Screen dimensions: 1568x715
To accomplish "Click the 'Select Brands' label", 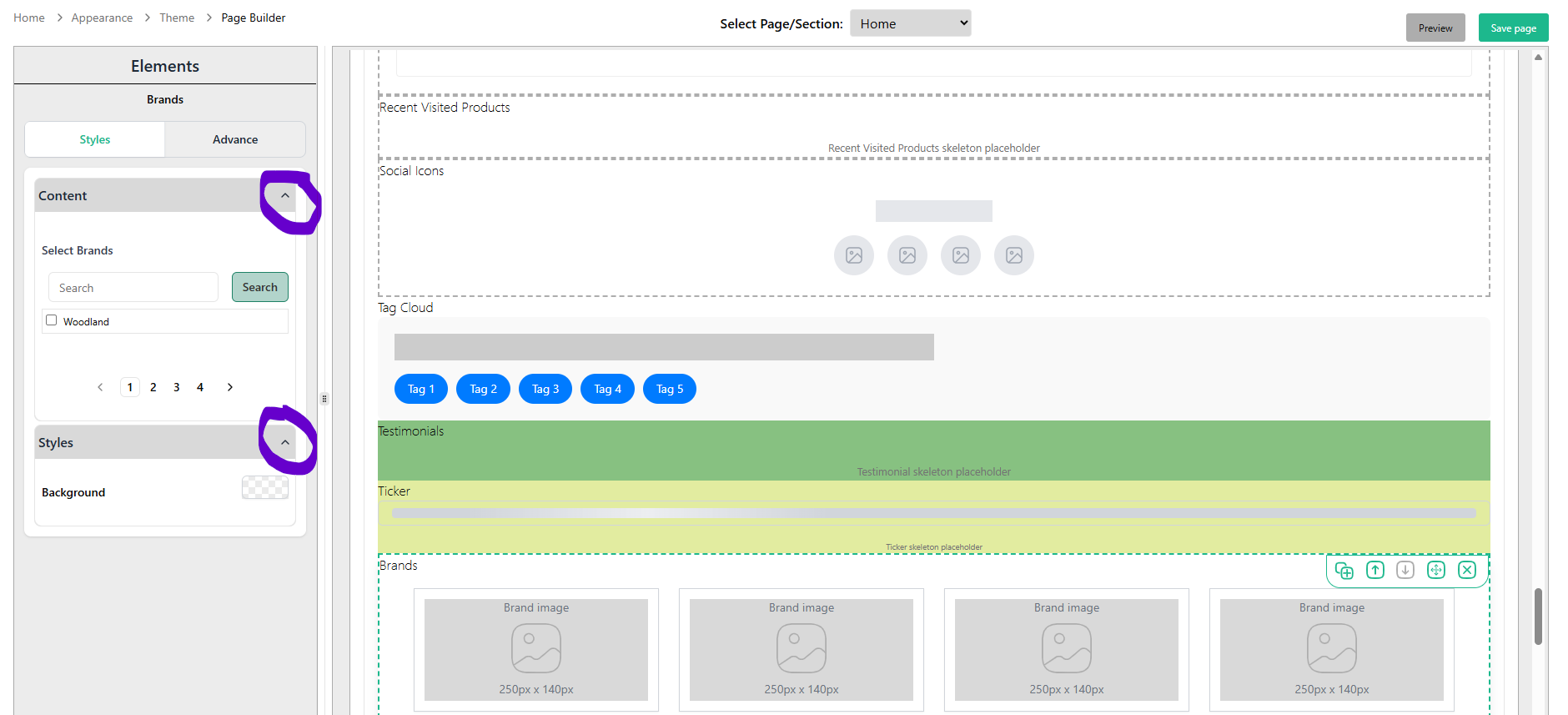I will coord(78,250).
